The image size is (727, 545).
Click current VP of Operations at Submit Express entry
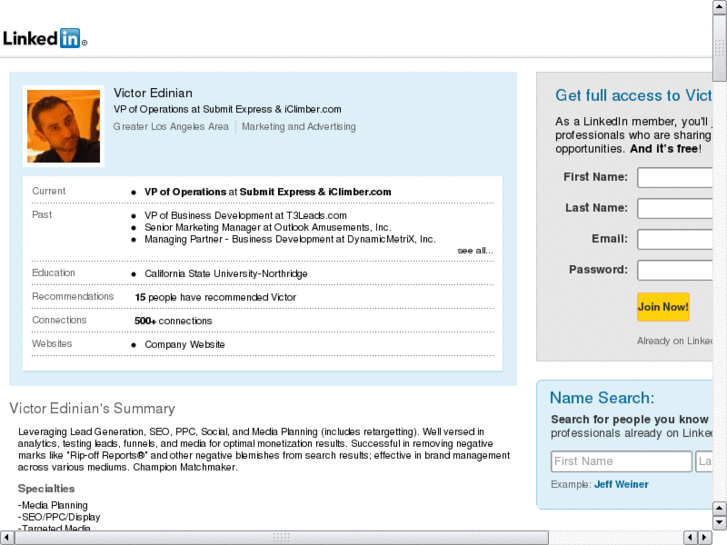pos(268,192)
